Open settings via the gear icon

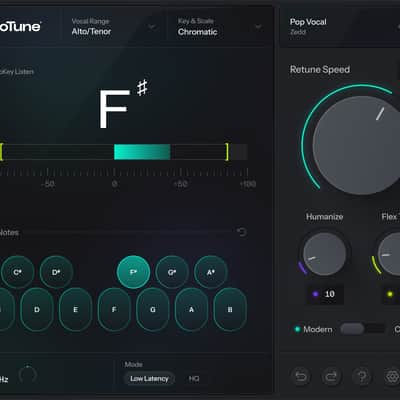pos(392,376)
